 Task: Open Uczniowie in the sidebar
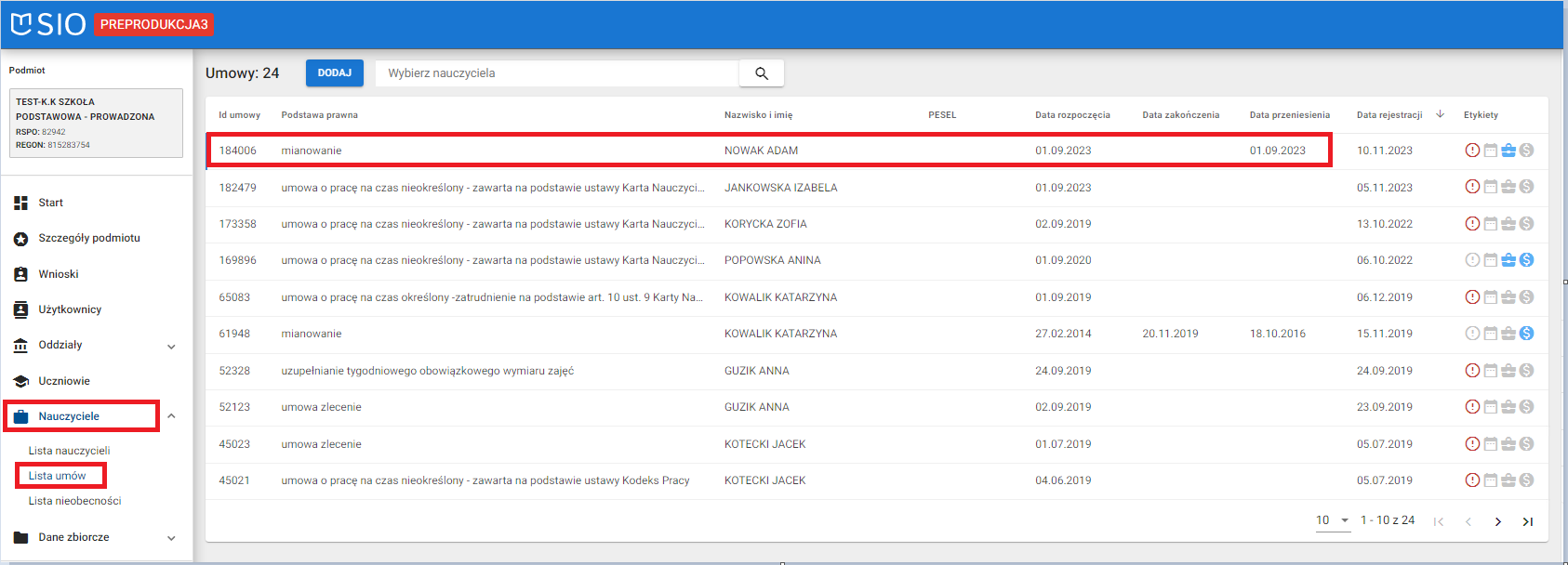coord(64,381)
